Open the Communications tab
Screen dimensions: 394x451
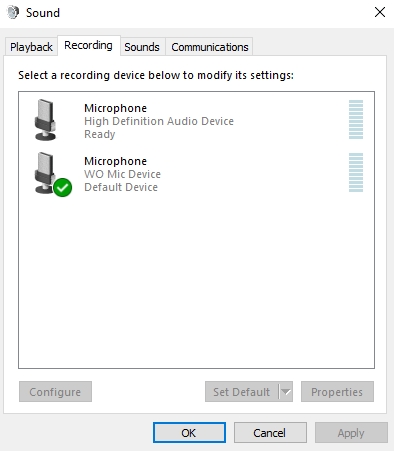coord(210,47)
